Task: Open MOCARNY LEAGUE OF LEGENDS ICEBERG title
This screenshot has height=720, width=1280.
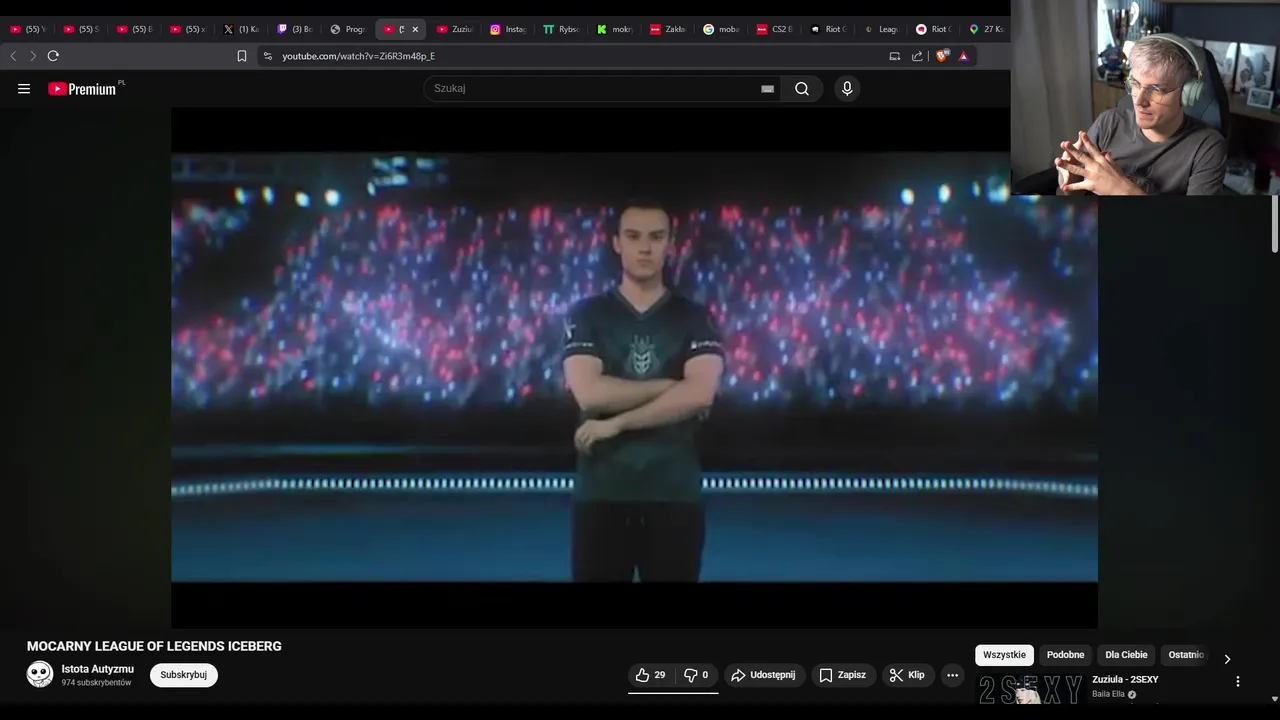Action: (154, 646)
